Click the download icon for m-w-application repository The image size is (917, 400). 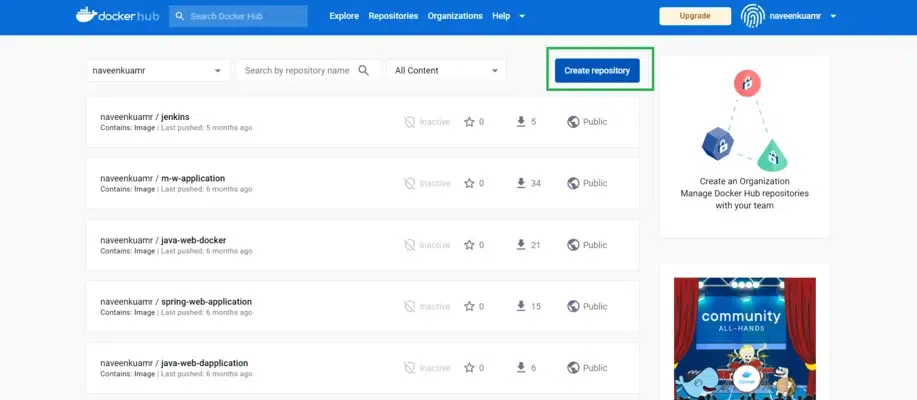pos(520,183)
